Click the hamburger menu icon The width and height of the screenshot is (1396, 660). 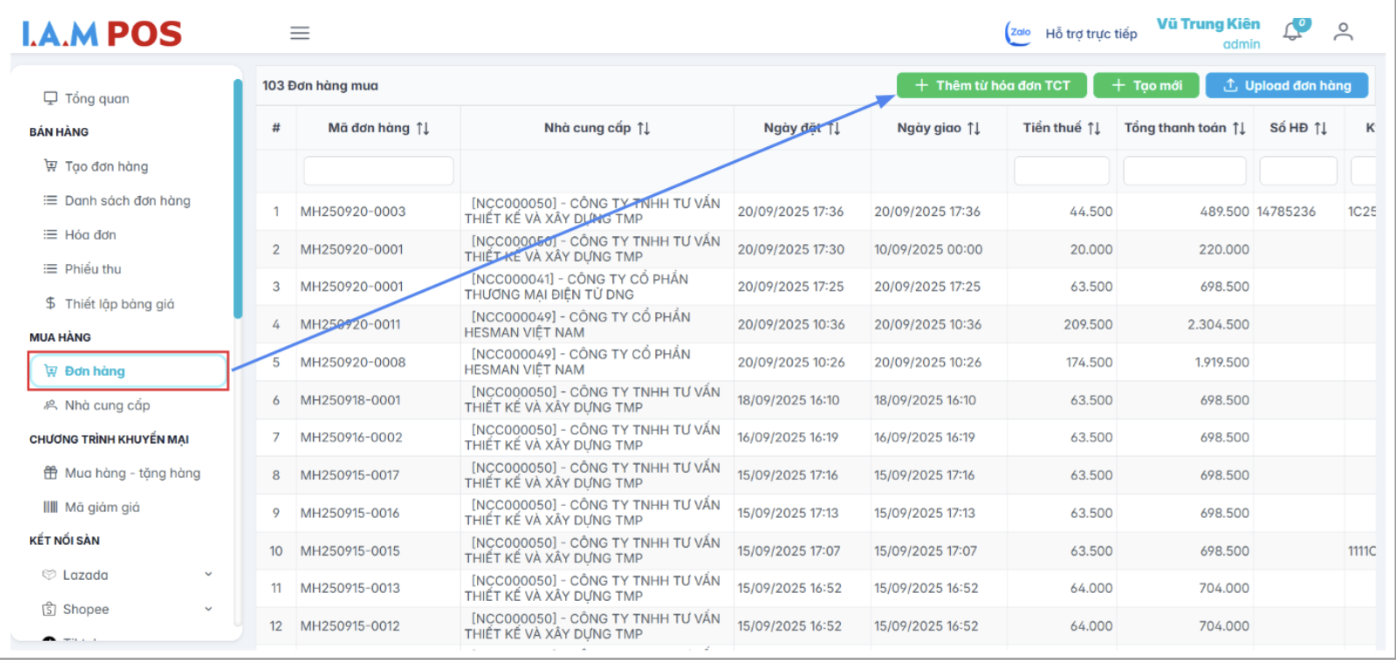tap(299, 33)
